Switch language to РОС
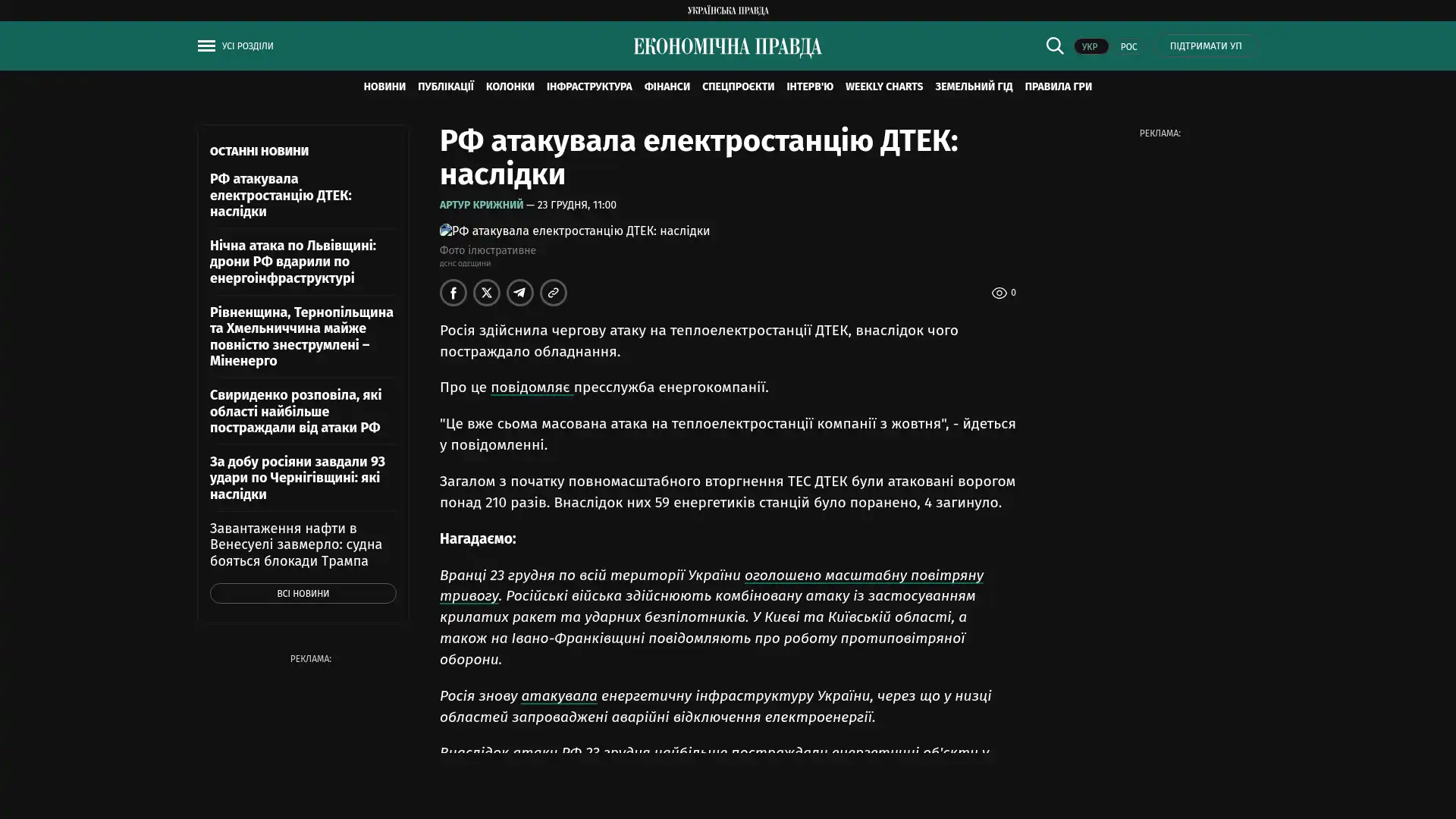Viewport: 1456px width, 819px height. tap(1128, 47)
